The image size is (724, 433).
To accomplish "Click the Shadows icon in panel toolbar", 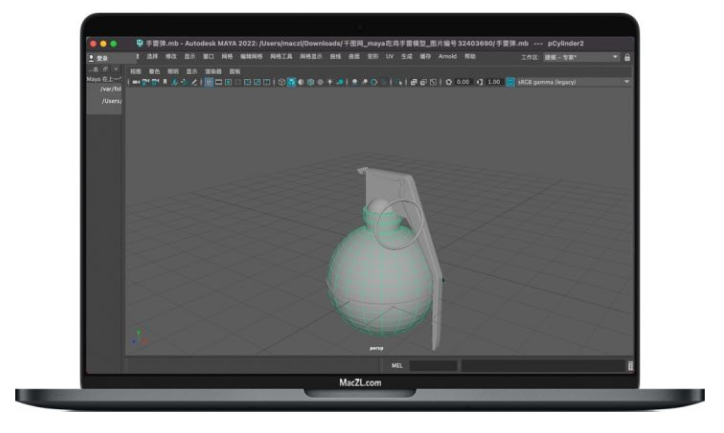I will (340, 82).
